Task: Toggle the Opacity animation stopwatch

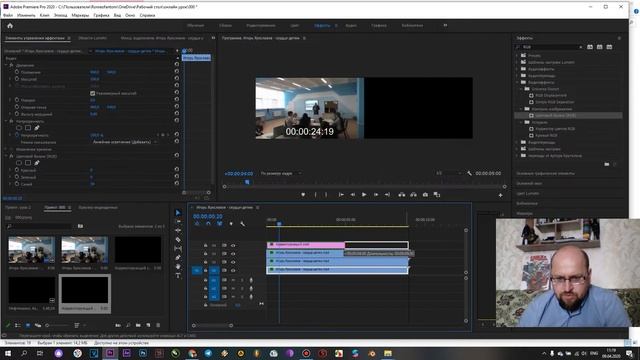Action: (17, 135)
